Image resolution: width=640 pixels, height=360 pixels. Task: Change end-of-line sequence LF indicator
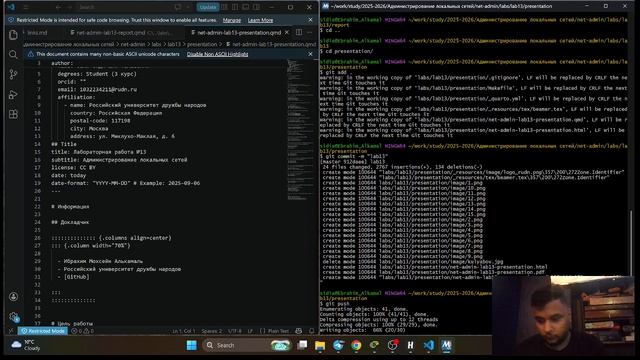coord(250,331)
